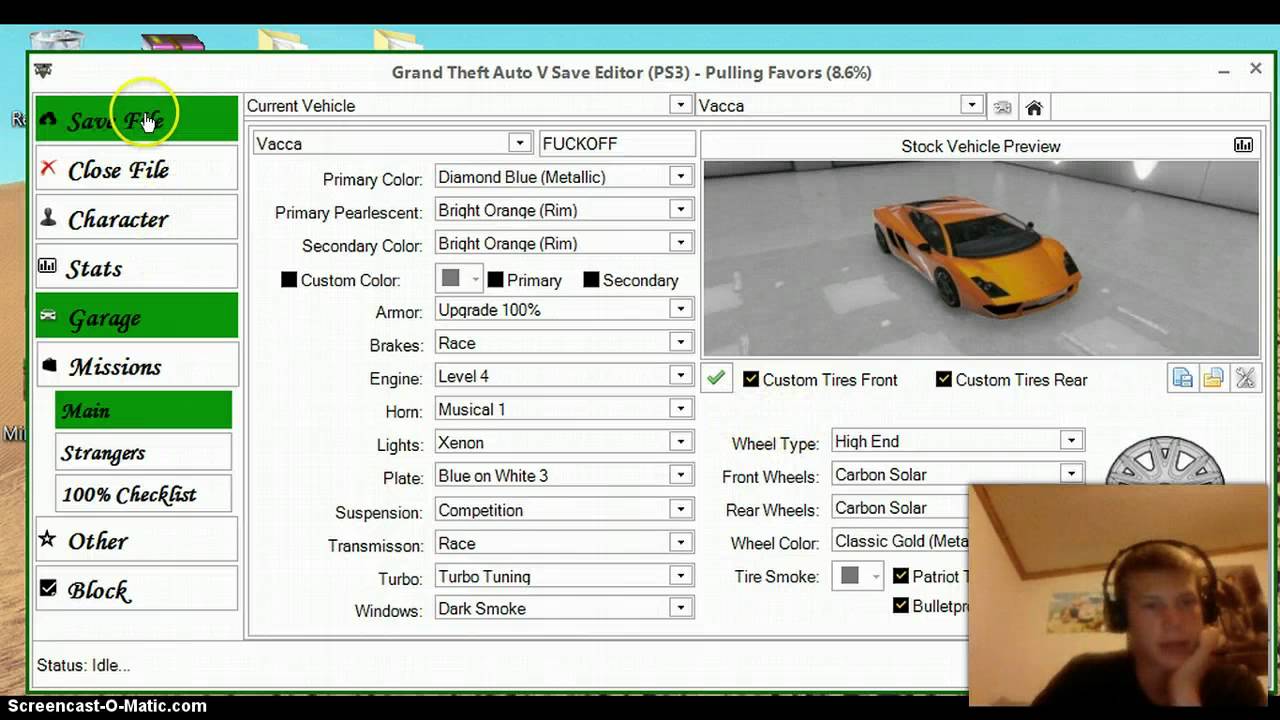Click the green checkmark apply icon
This screenshot has width=1280, height=720.
point(716,379)
